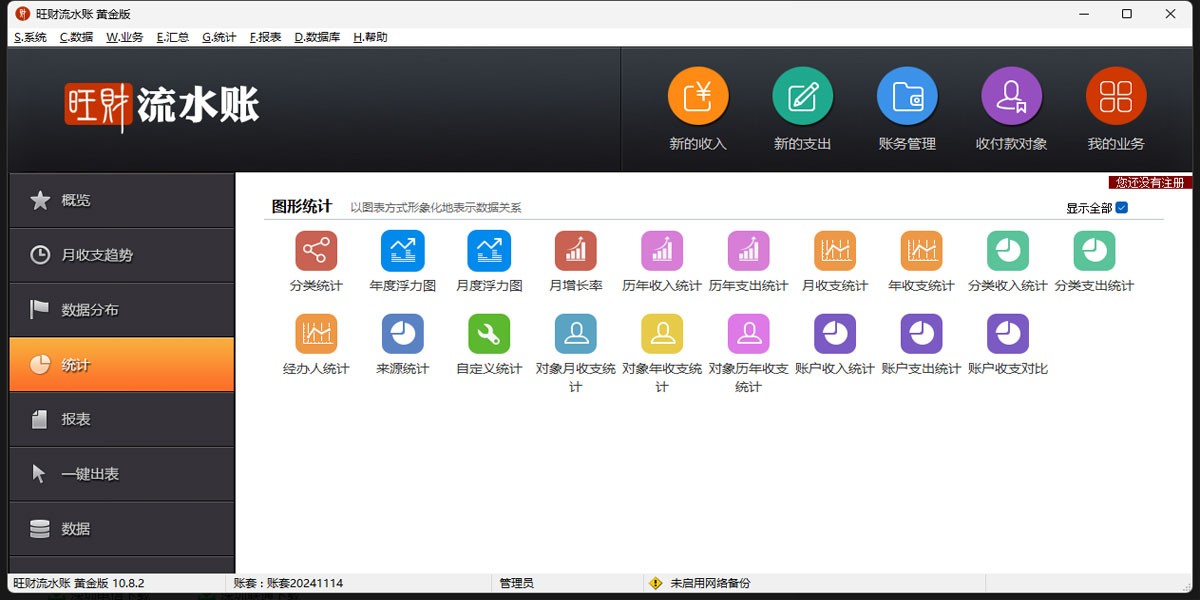The image size is (1200, 600).
Task: Open the S.系统 menu
Action: click(30, 37)
